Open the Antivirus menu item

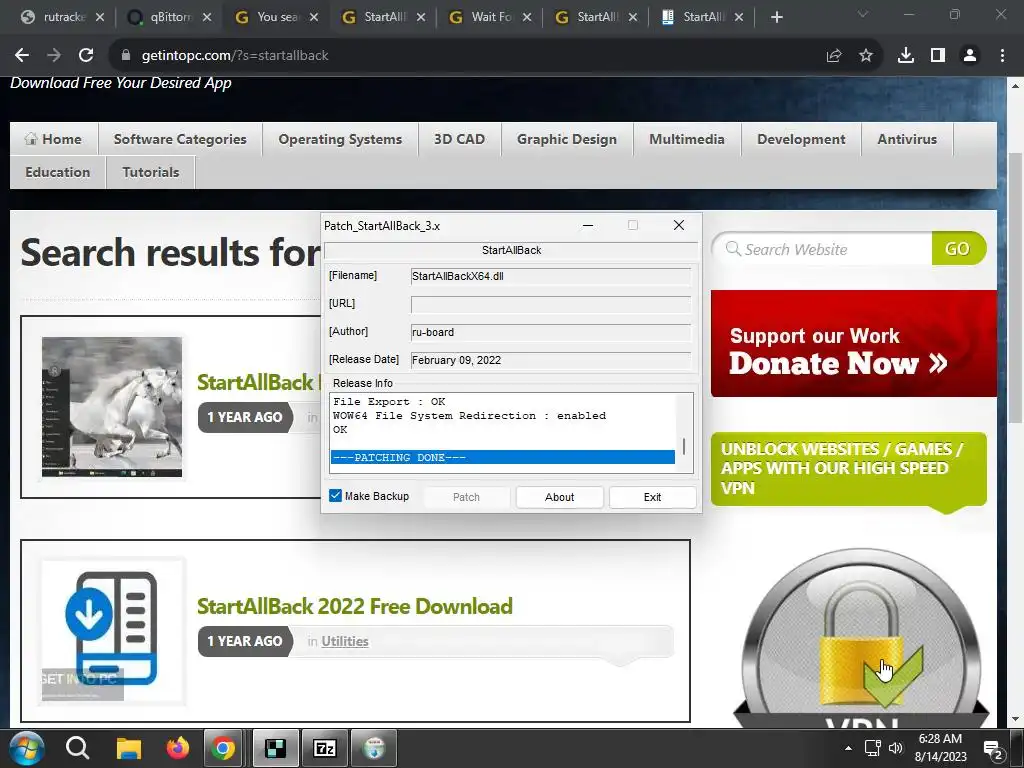[907, 139]
